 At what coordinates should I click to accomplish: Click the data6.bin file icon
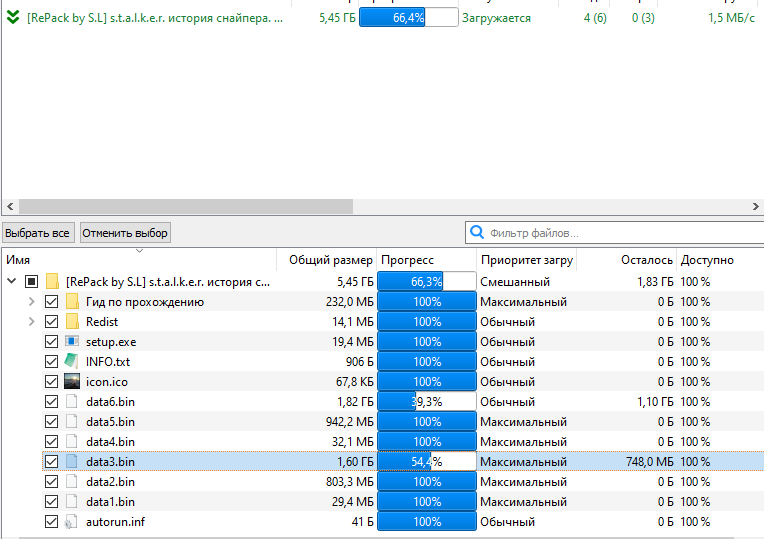[x=72, y=402]
